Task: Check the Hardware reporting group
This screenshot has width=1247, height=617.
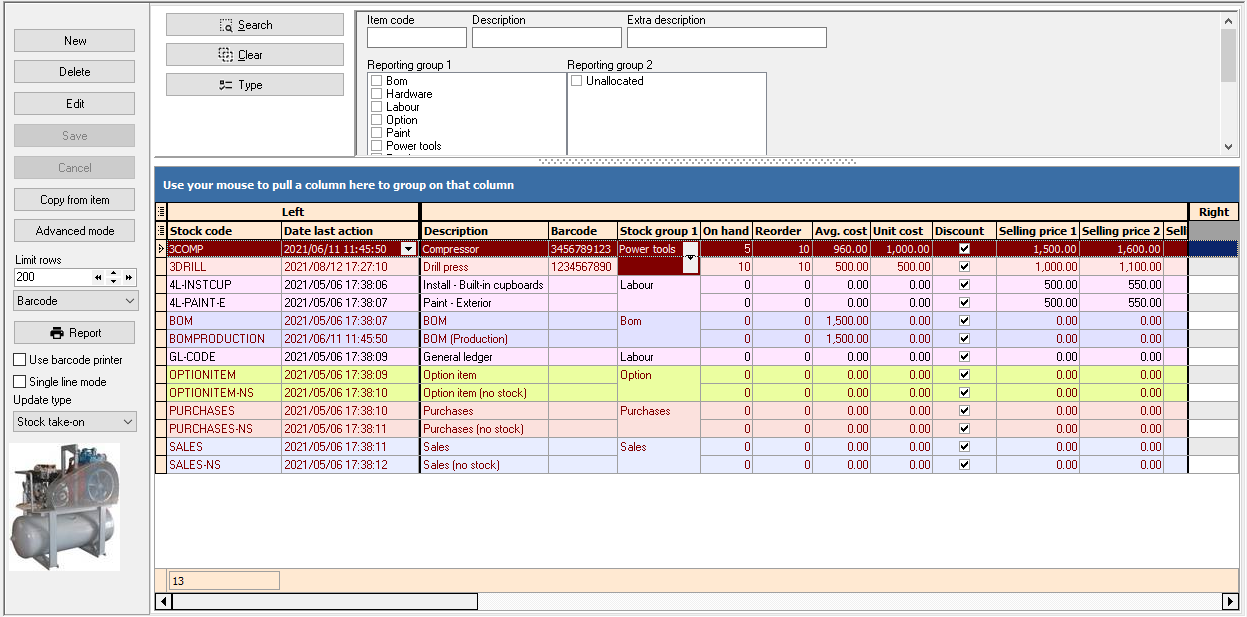Action: 377,94
